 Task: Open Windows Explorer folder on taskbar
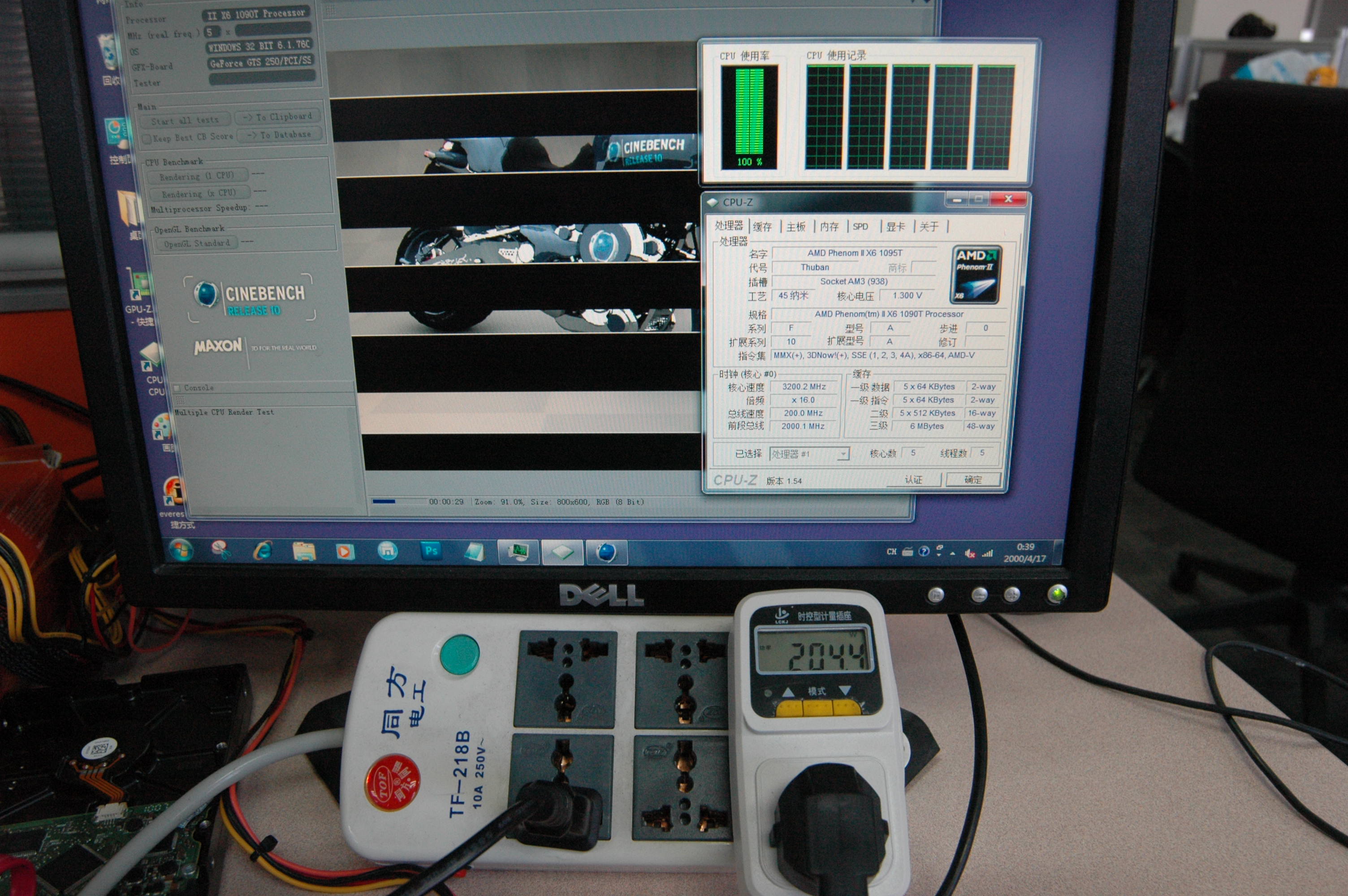click(304, 551)
